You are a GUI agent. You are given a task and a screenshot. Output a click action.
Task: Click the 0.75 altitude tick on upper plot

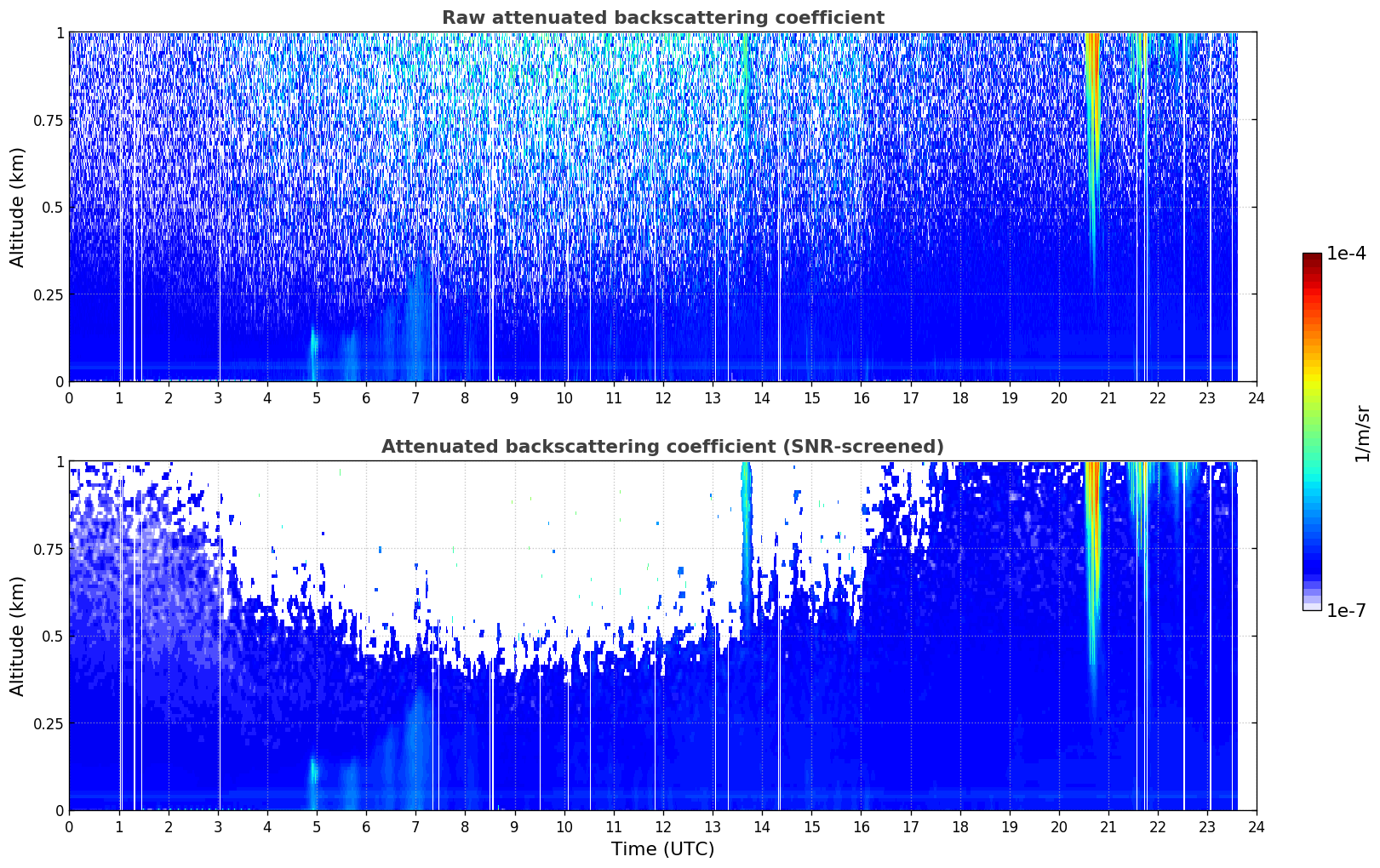(x=49, y=120)
